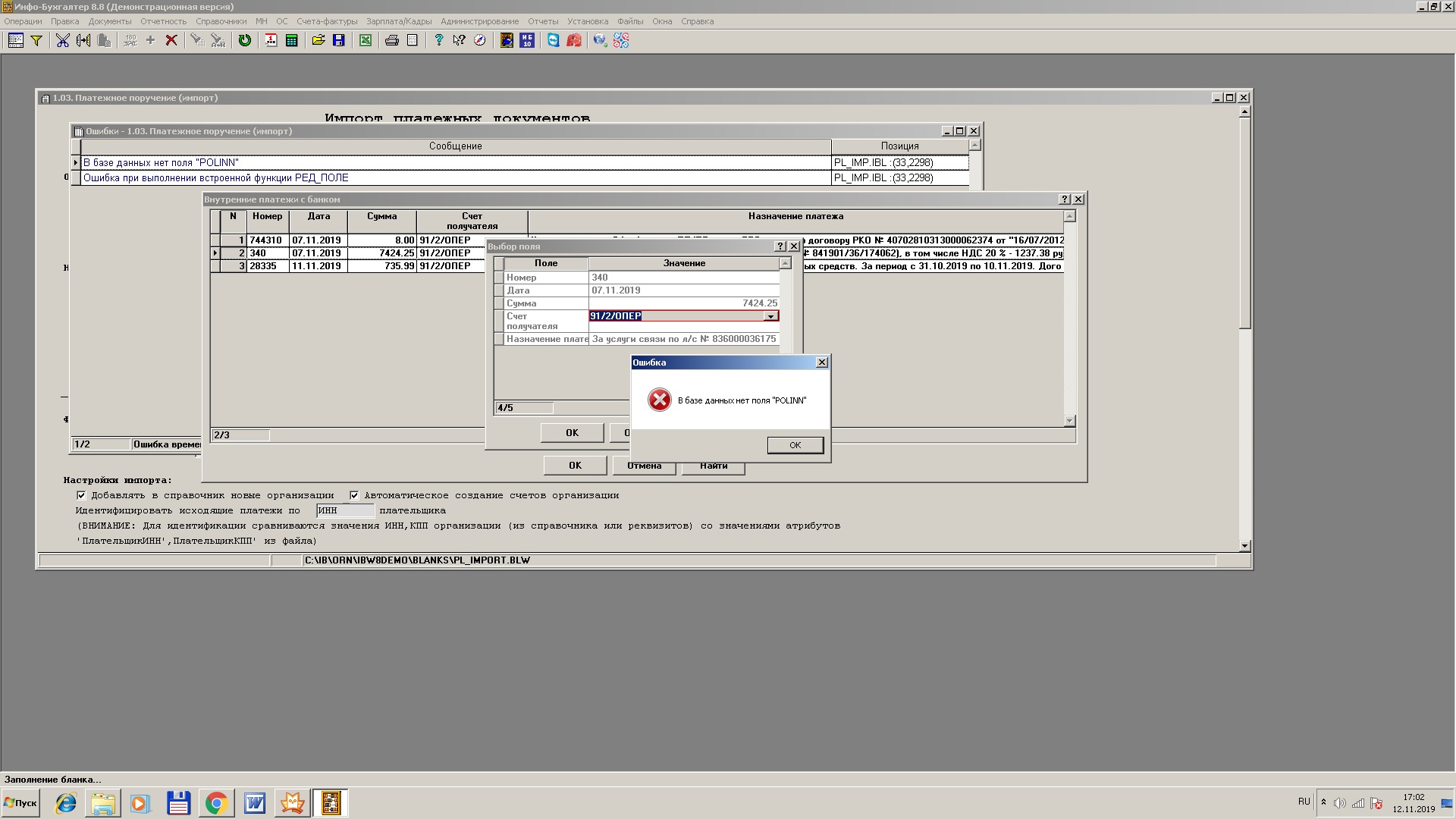Click the Назначение платежа column header
This screenshot has width=1456, height=819.
click(x=795, y=221)
